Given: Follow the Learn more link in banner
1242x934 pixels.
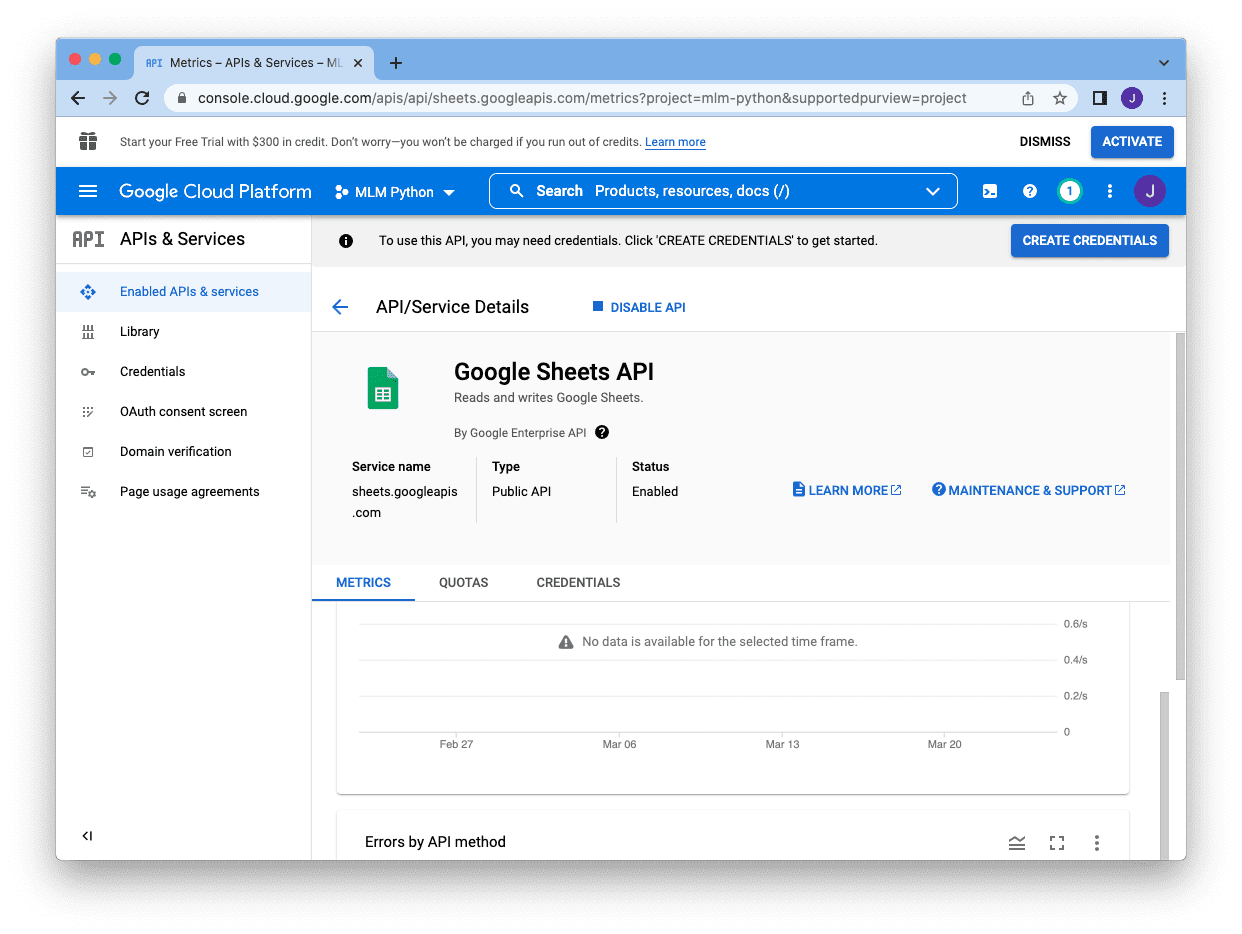Looking at the screenshot, I should click(x=675, y=142).
